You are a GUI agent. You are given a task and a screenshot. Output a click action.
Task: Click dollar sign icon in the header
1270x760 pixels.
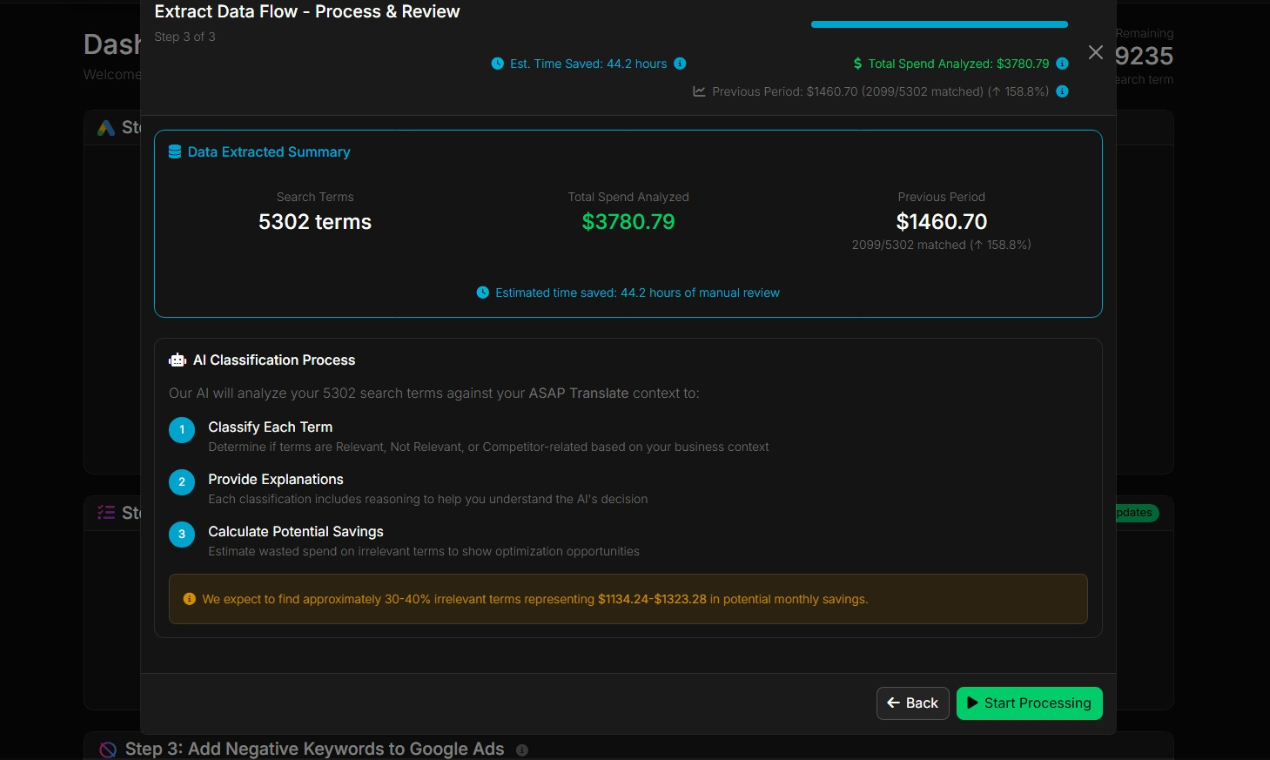point(857,64)
